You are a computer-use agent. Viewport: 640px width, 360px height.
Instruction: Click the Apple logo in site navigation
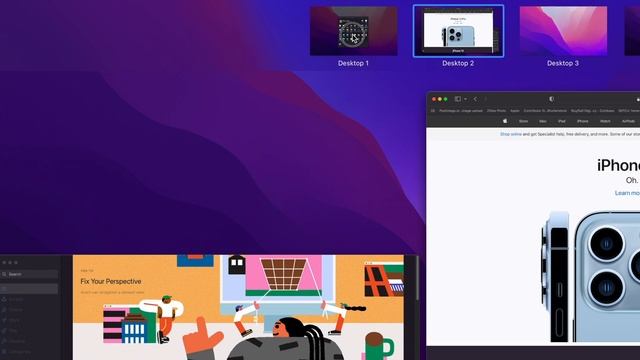[505, 121]
